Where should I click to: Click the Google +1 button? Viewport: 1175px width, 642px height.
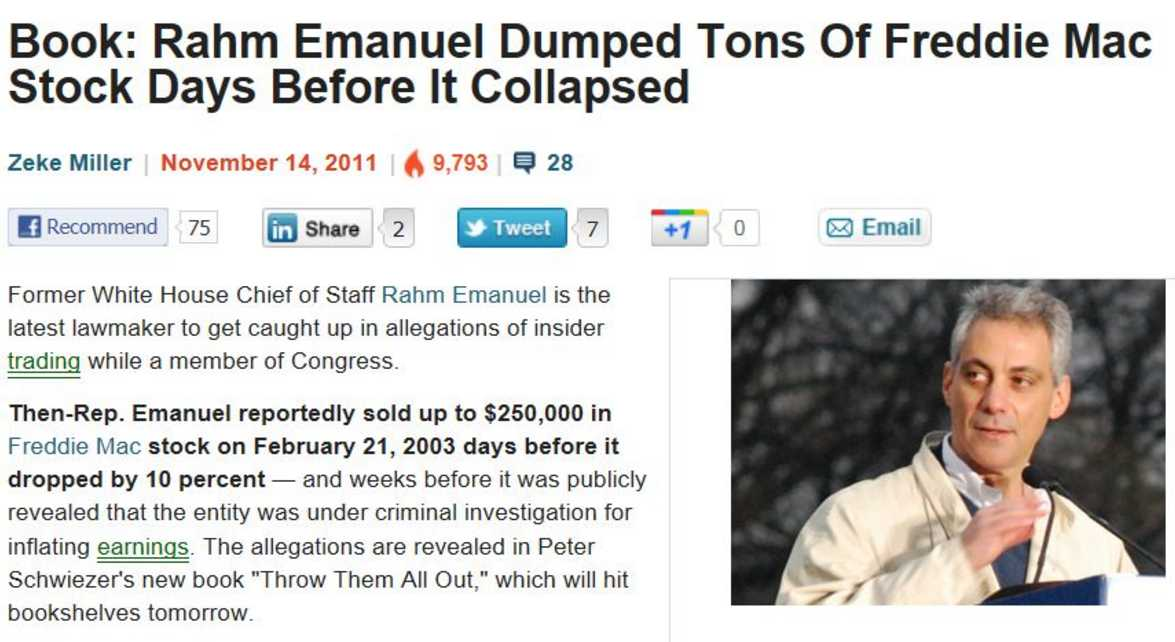[x=679, y=228]
